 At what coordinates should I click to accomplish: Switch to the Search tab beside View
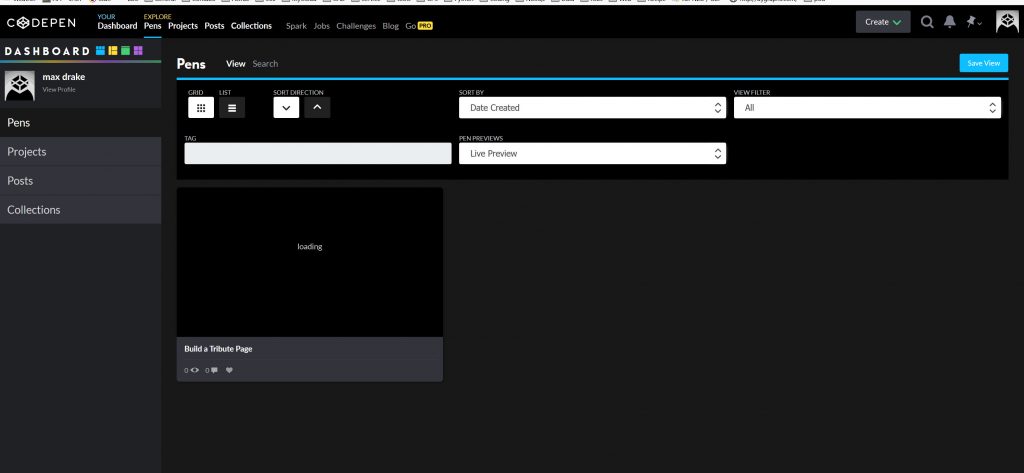point(265,64)
